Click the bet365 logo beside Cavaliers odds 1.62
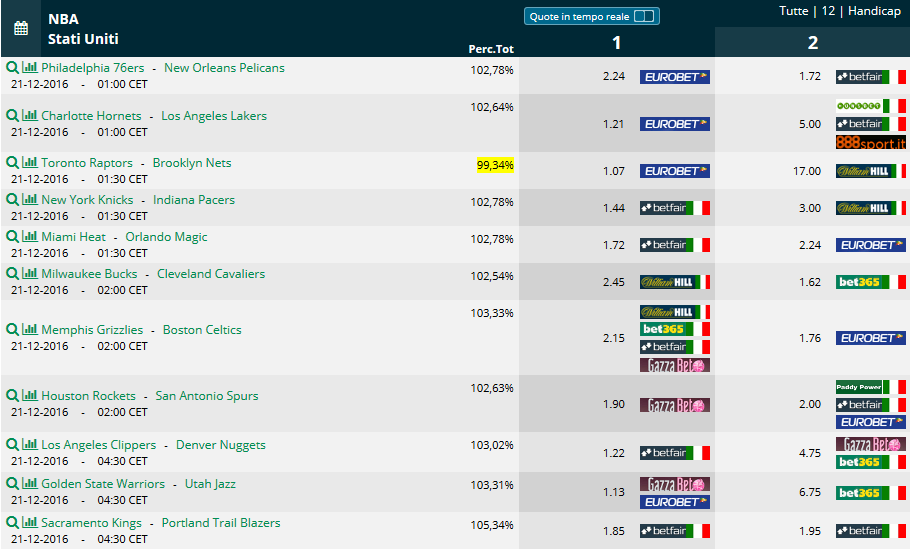The image size is (910, 549). pyautogui.click(x=871, y=282)
